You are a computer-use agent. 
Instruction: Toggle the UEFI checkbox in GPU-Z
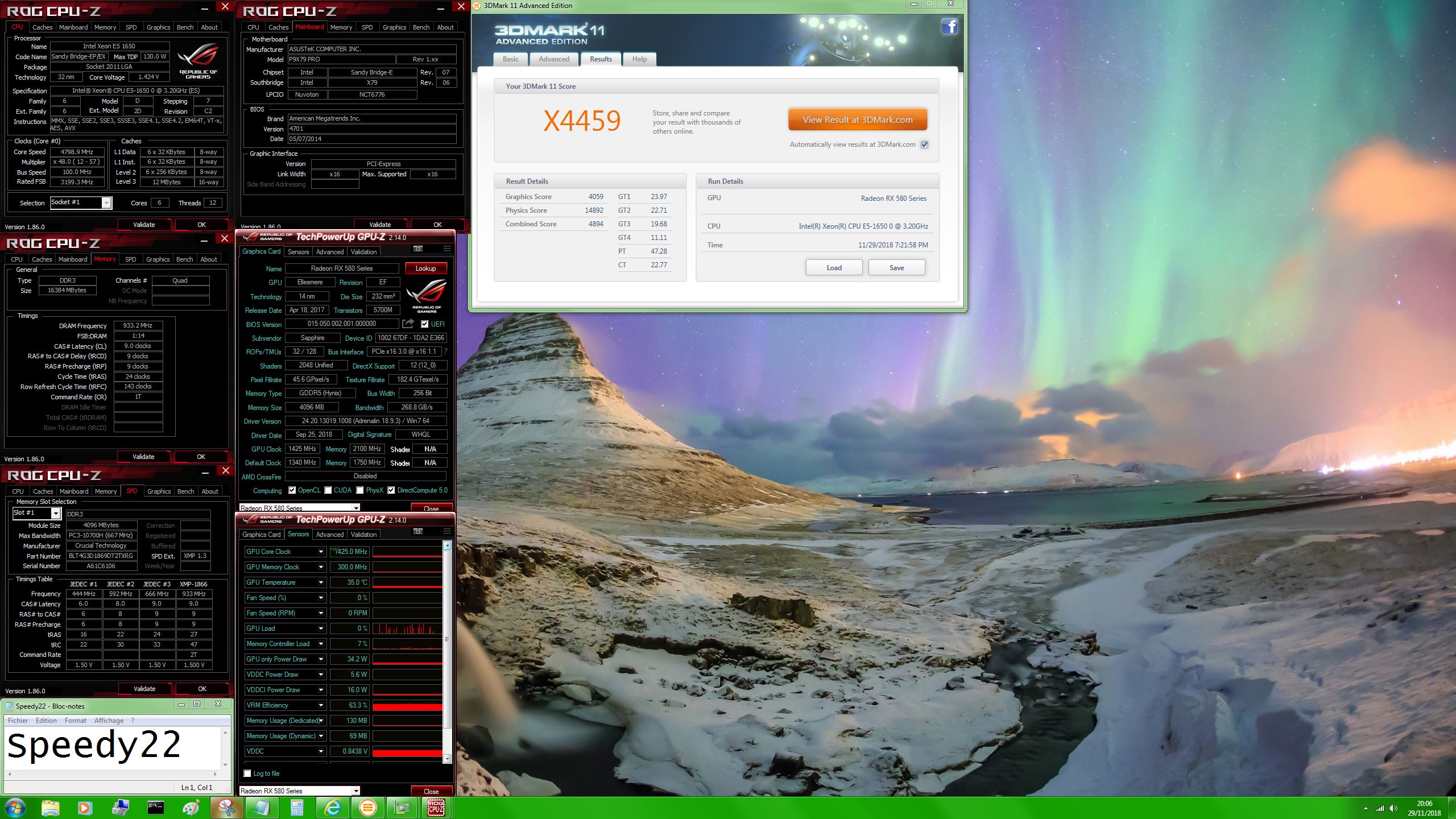point(424,324)
